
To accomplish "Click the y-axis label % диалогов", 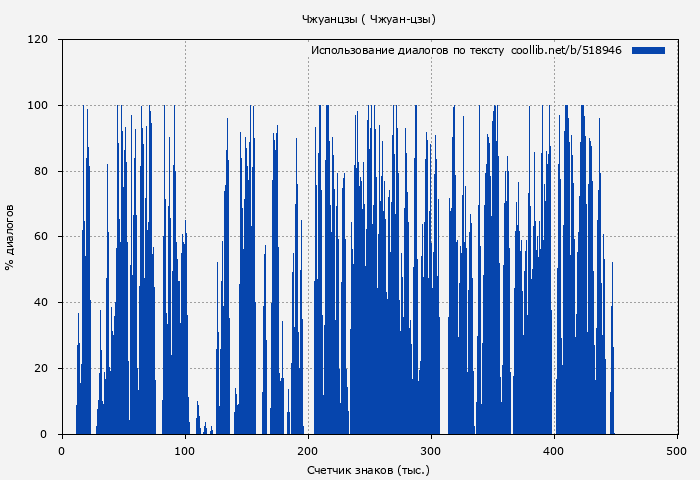I will pyautogui.click(x=10, y=237).
